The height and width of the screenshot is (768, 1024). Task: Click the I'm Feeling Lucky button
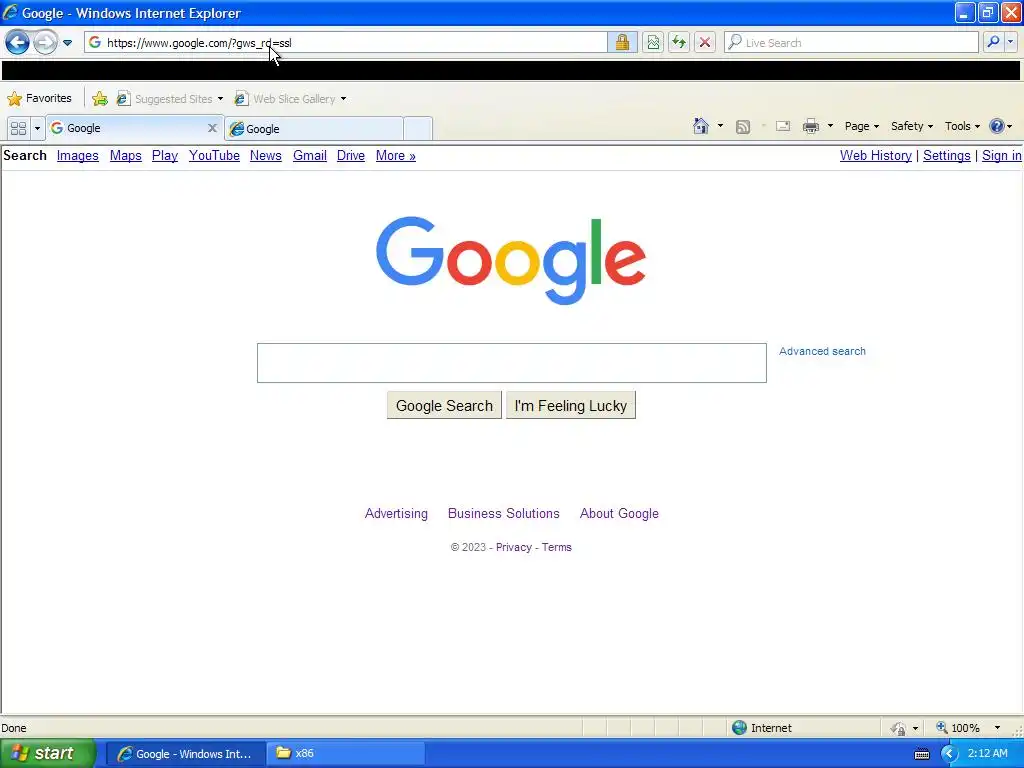(571, 406)
